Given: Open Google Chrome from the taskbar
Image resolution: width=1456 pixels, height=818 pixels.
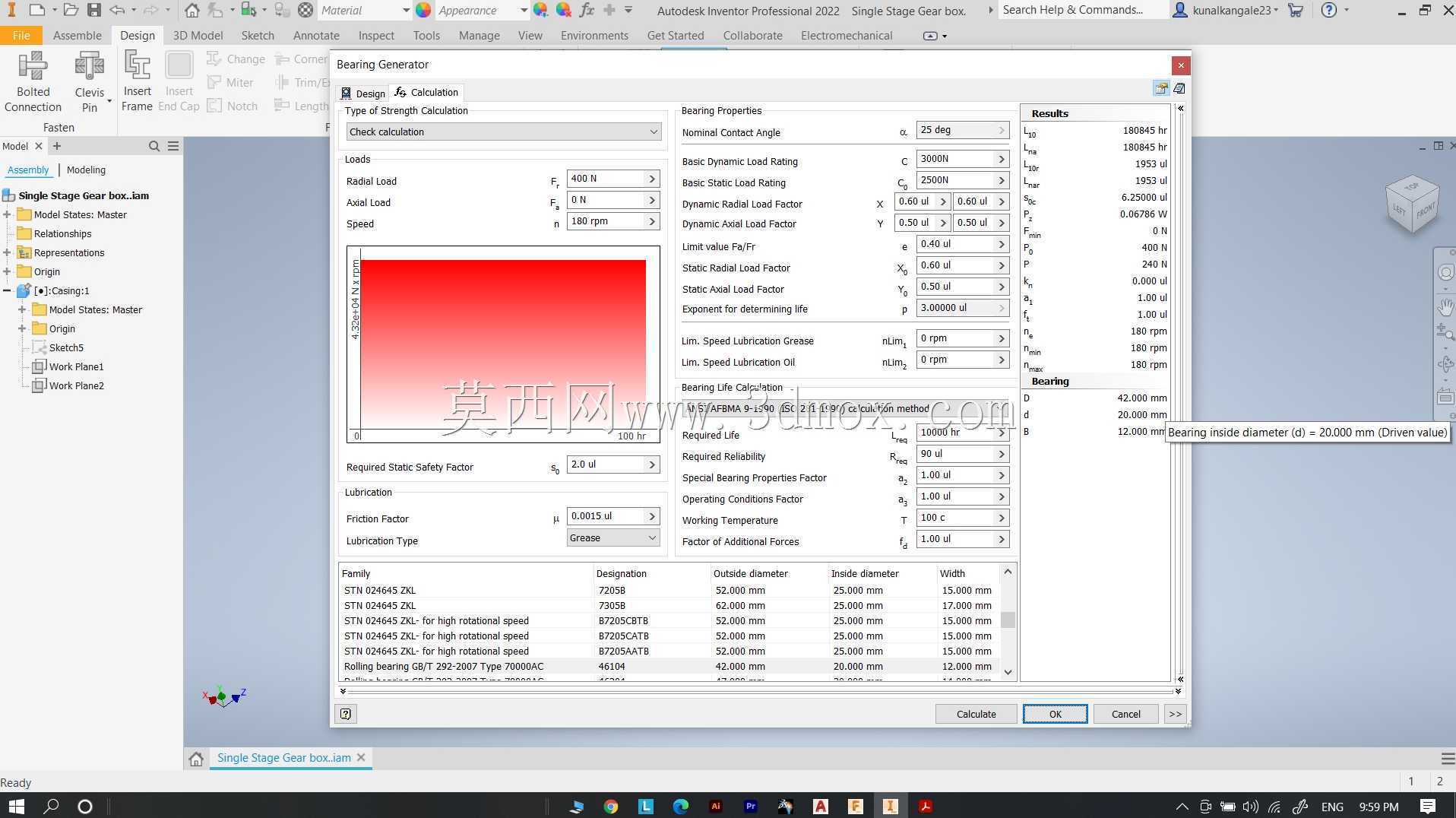Looking at the screenshot, I should click(x=611, y=806).
